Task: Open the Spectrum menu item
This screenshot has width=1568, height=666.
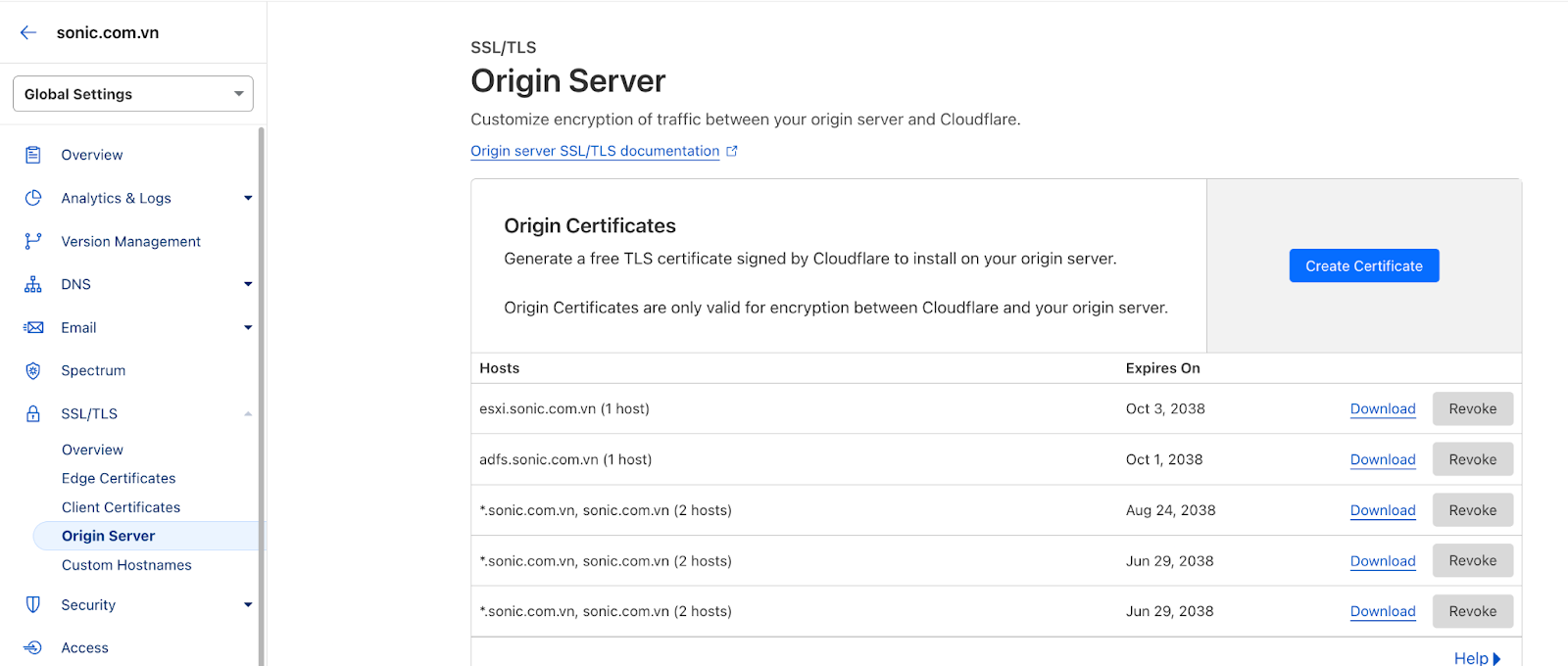Action: 93,370
